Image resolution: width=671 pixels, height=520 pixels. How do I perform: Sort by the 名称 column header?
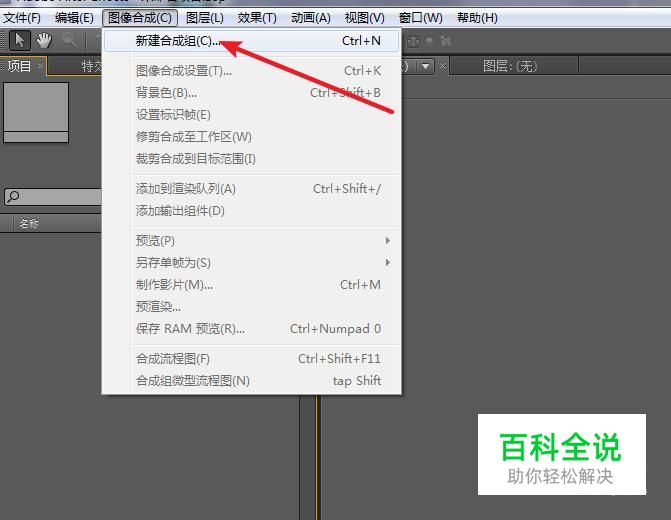tap(29, 223)
